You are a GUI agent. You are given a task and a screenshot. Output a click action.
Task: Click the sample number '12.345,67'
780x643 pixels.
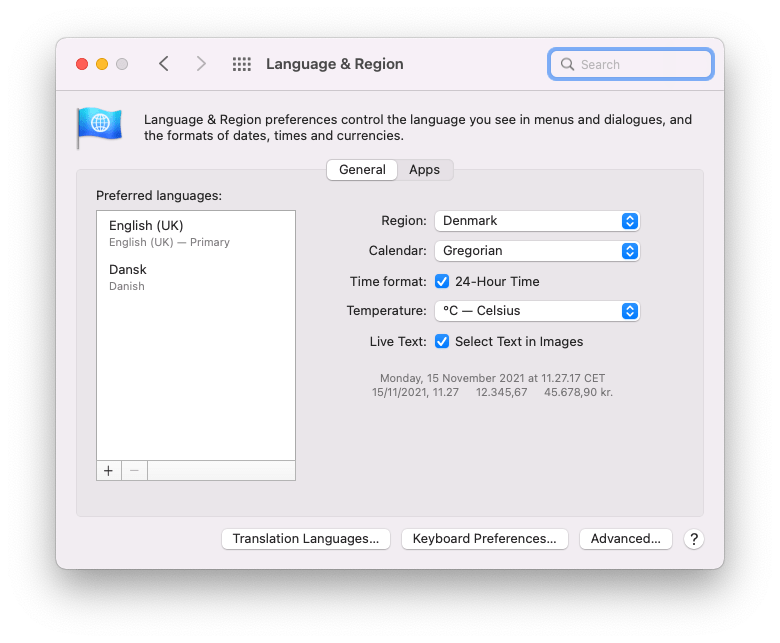click(501, 392)
